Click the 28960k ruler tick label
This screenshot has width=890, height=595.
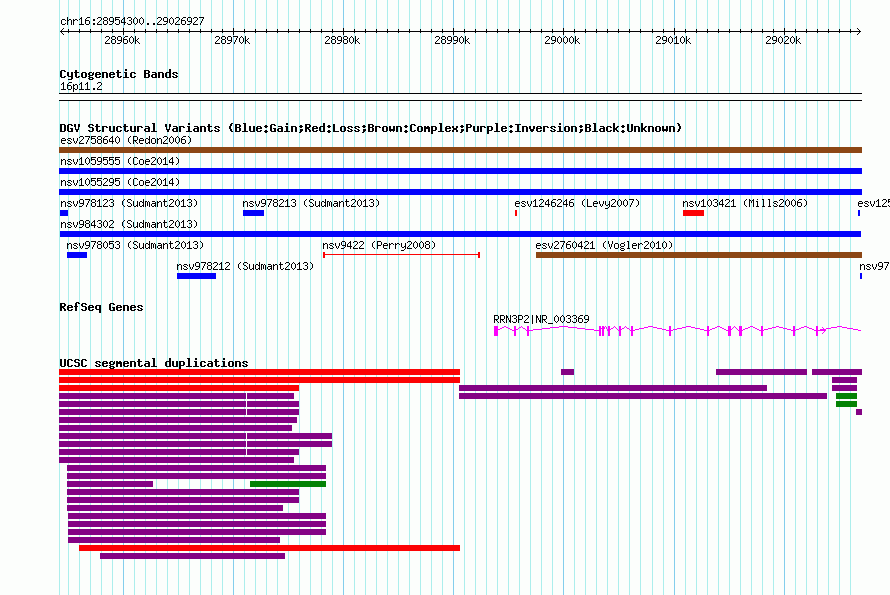coord(122,40)
